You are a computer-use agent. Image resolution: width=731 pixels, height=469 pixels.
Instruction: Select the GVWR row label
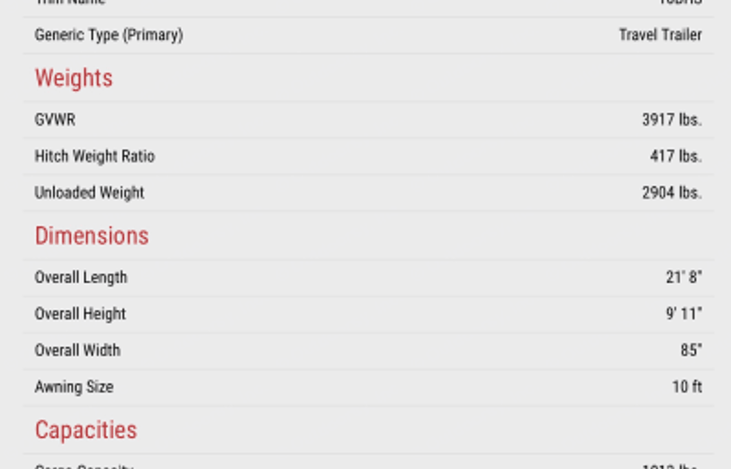coord(55,120)
